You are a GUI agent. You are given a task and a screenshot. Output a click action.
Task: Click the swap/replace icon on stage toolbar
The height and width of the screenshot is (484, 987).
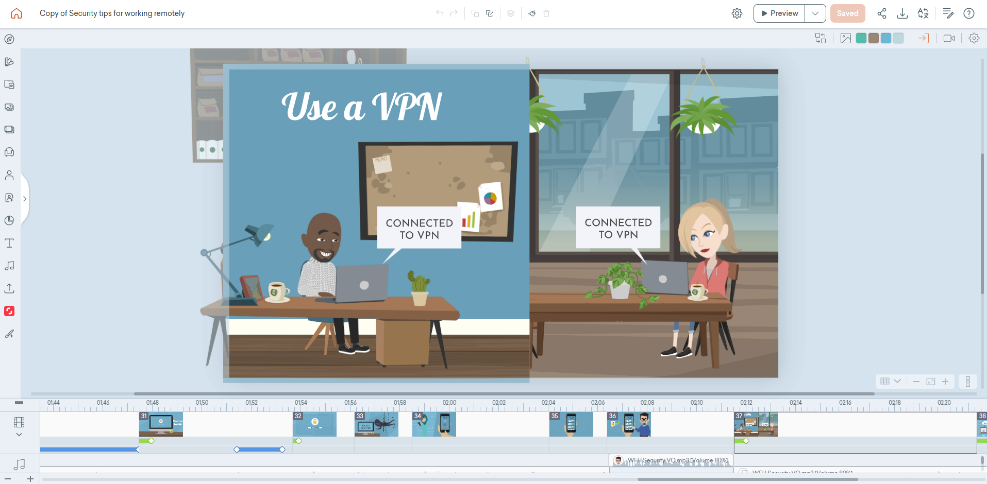(820, 38)
